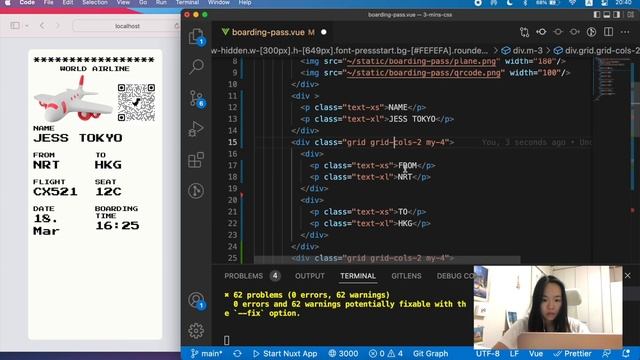
Task: Open the Wi-Fi menu in macOS menu bar
Action: 573,2
